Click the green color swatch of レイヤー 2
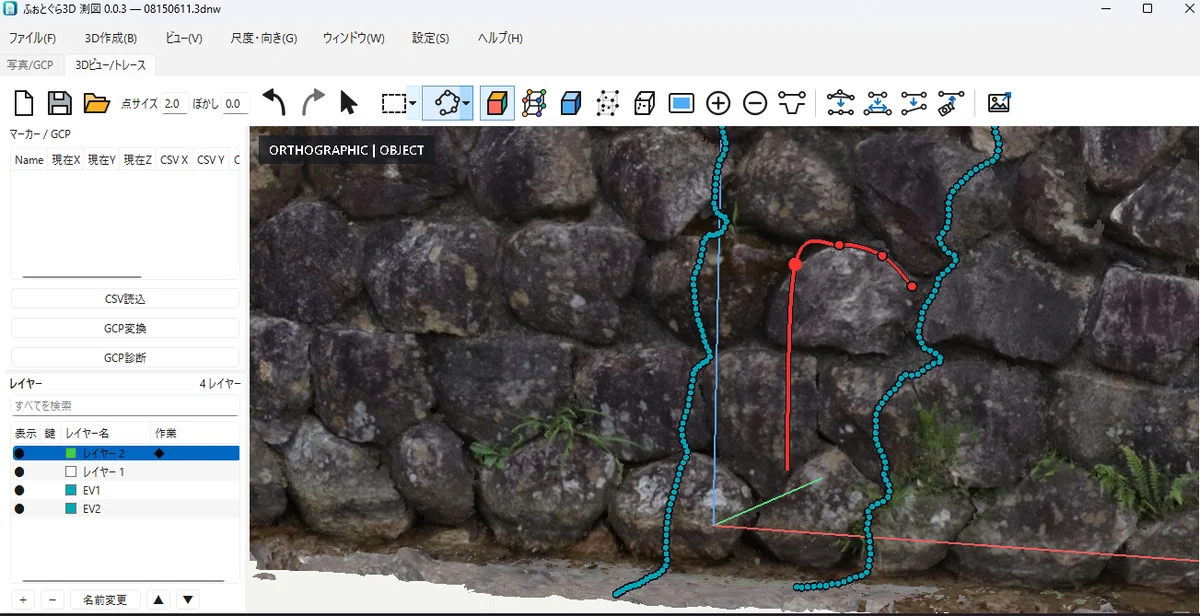The width and height of the screenshot is (1200, 616). [x=71, y=453]
